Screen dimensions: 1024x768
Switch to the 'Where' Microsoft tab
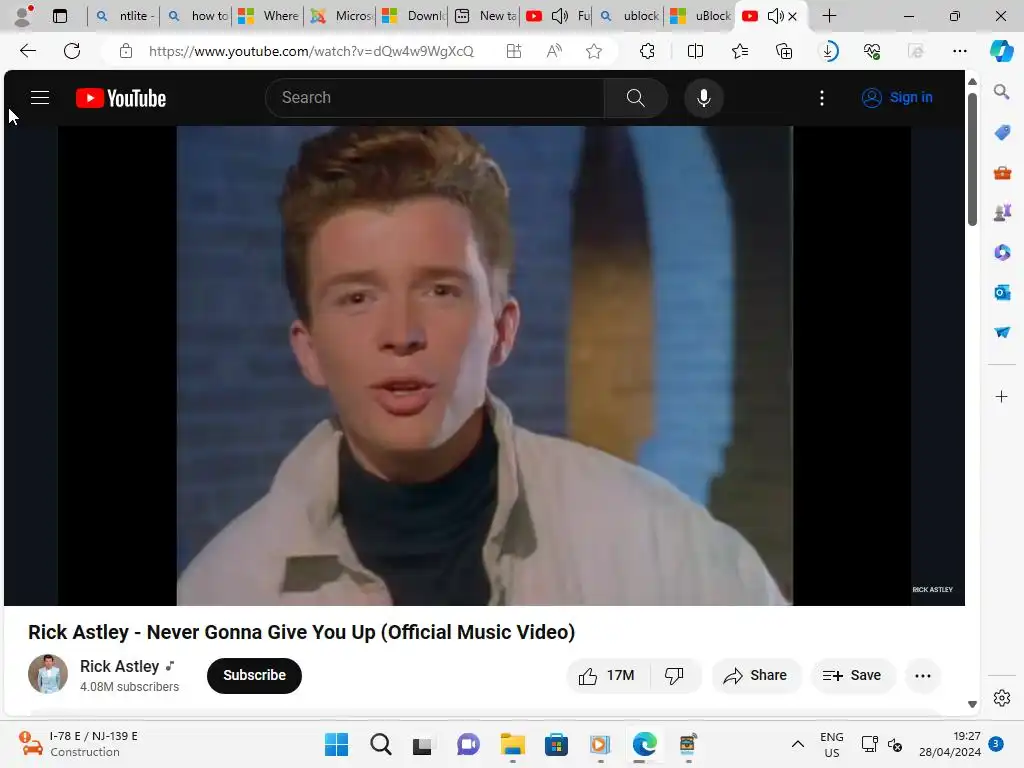[268, 16]
